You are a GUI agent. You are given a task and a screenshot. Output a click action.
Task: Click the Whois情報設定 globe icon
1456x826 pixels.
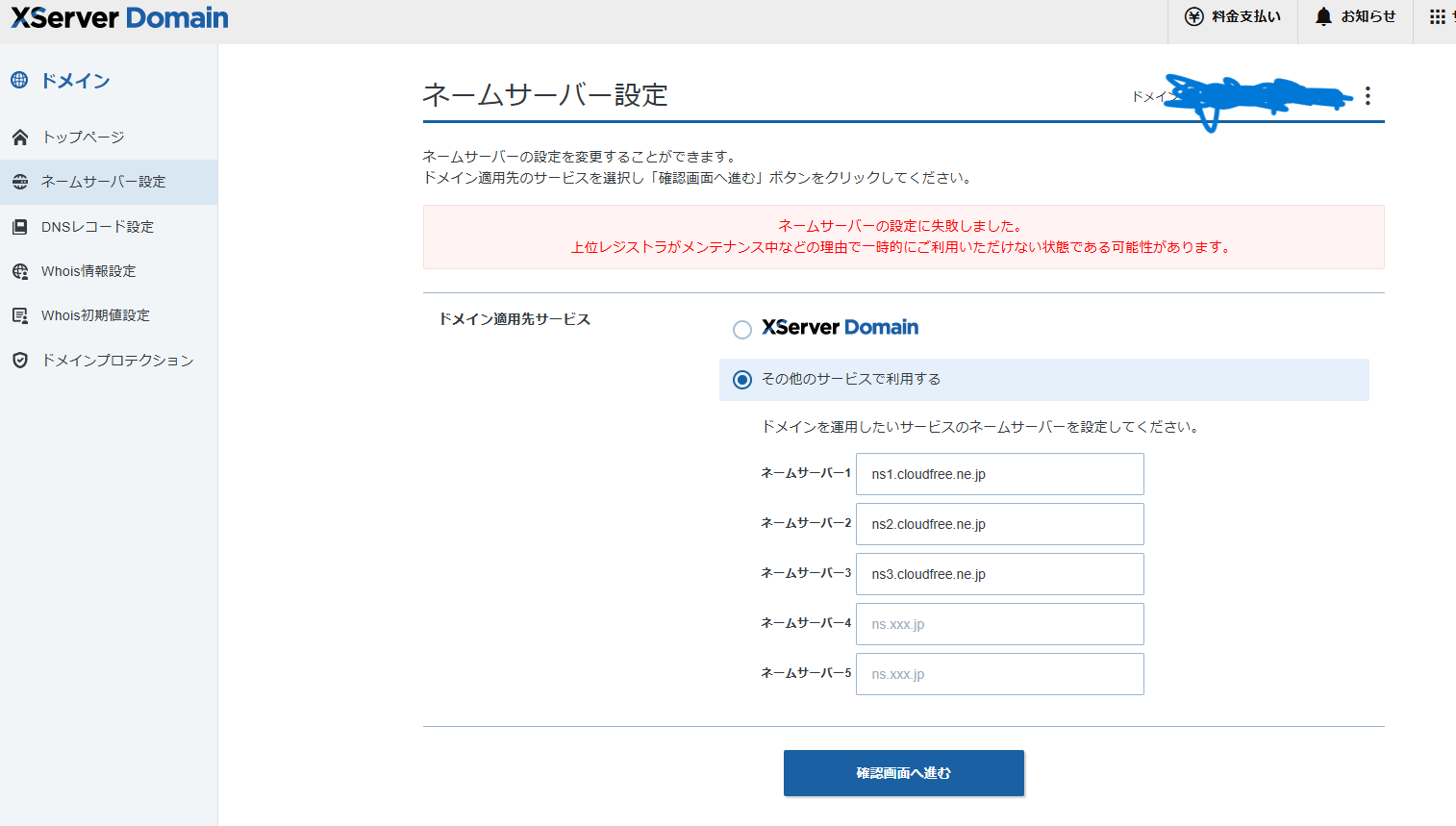coord(20,271)
